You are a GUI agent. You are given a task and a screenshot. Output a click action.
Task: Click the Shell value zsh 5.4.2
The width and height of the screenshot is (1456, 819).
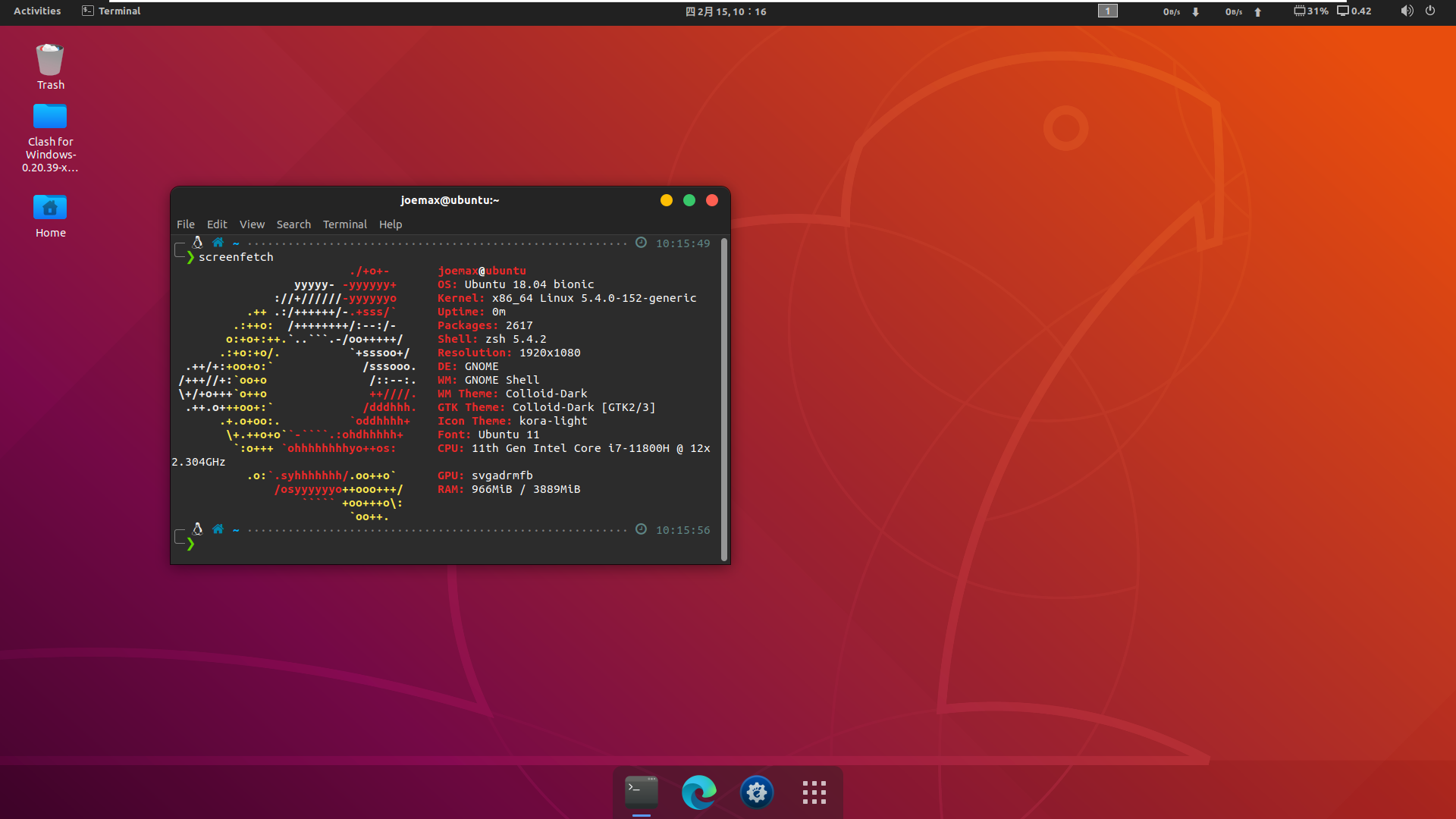click(x=516, y=339)
